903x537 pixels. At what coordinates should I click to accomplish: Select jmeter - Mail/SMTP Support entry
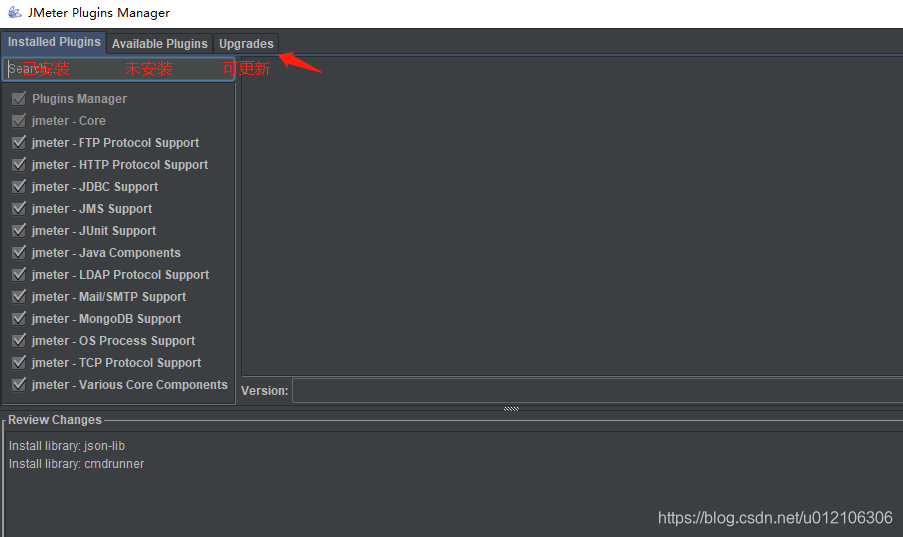pyautogui.click(x=109, y=297)
